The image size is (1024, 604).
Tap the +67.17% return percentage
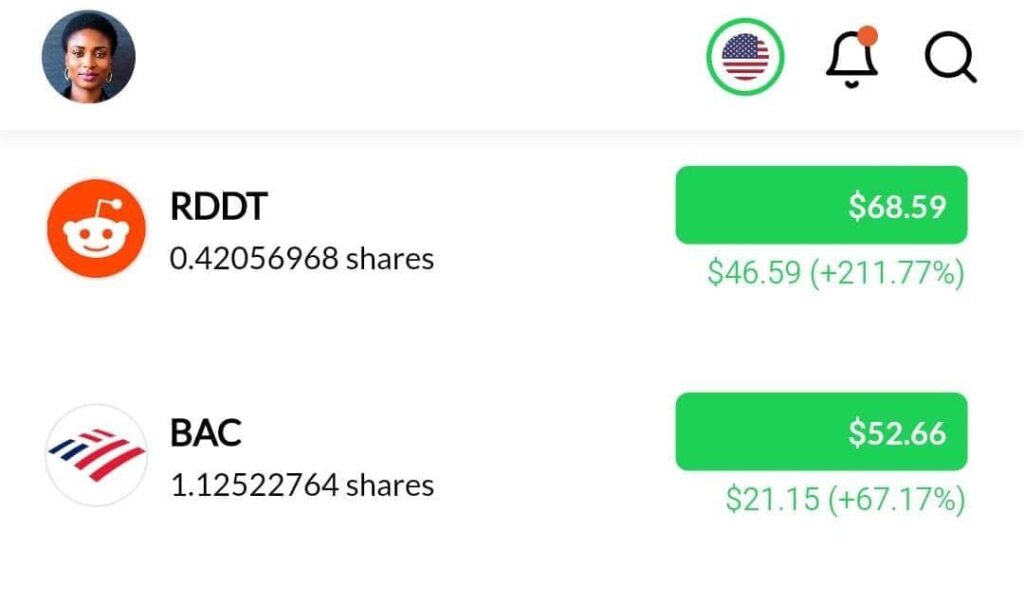pos(897,499)
